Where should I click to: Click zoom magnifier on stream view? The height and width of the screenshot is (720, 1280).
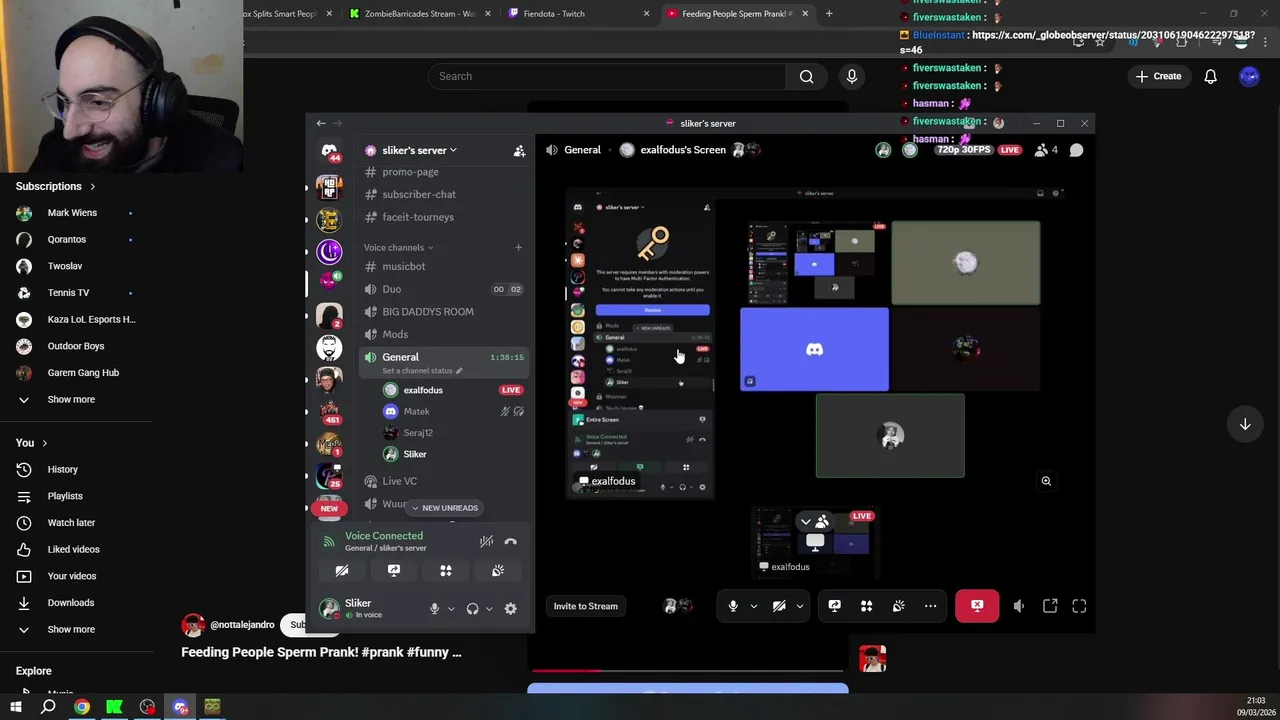tap(1046, 481)
